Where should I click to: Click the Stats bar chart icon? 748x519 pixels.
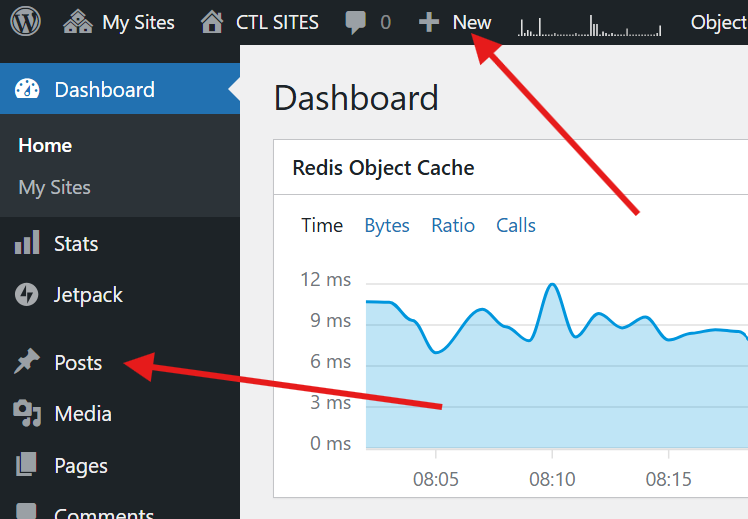(27, 242)
